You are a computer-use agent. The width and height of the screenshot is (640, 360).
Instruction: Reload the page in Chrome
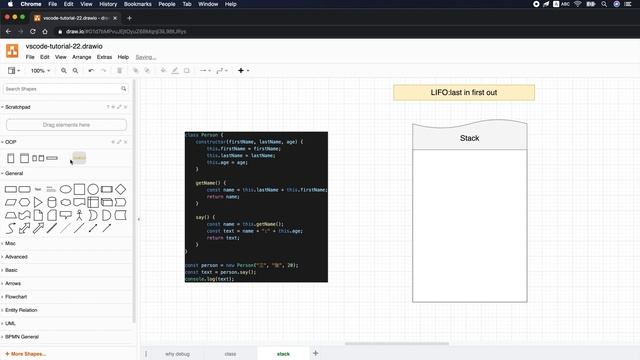[x=33, y=31]
